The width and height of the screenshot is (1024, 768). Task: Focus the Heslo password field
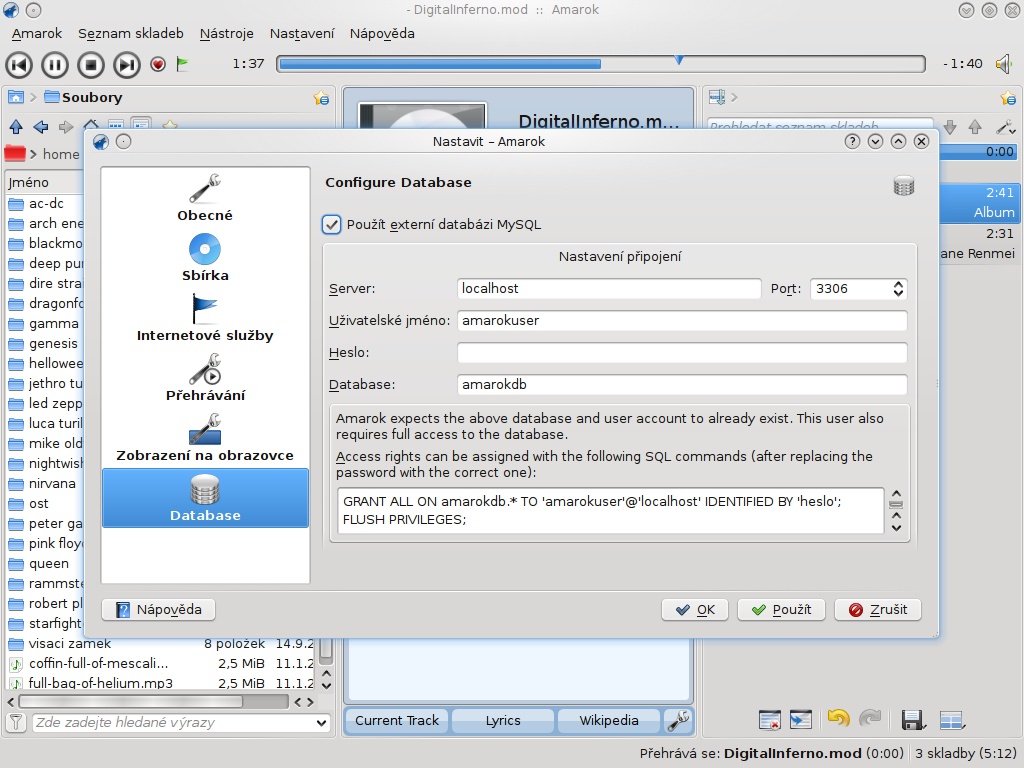[682, 353]
